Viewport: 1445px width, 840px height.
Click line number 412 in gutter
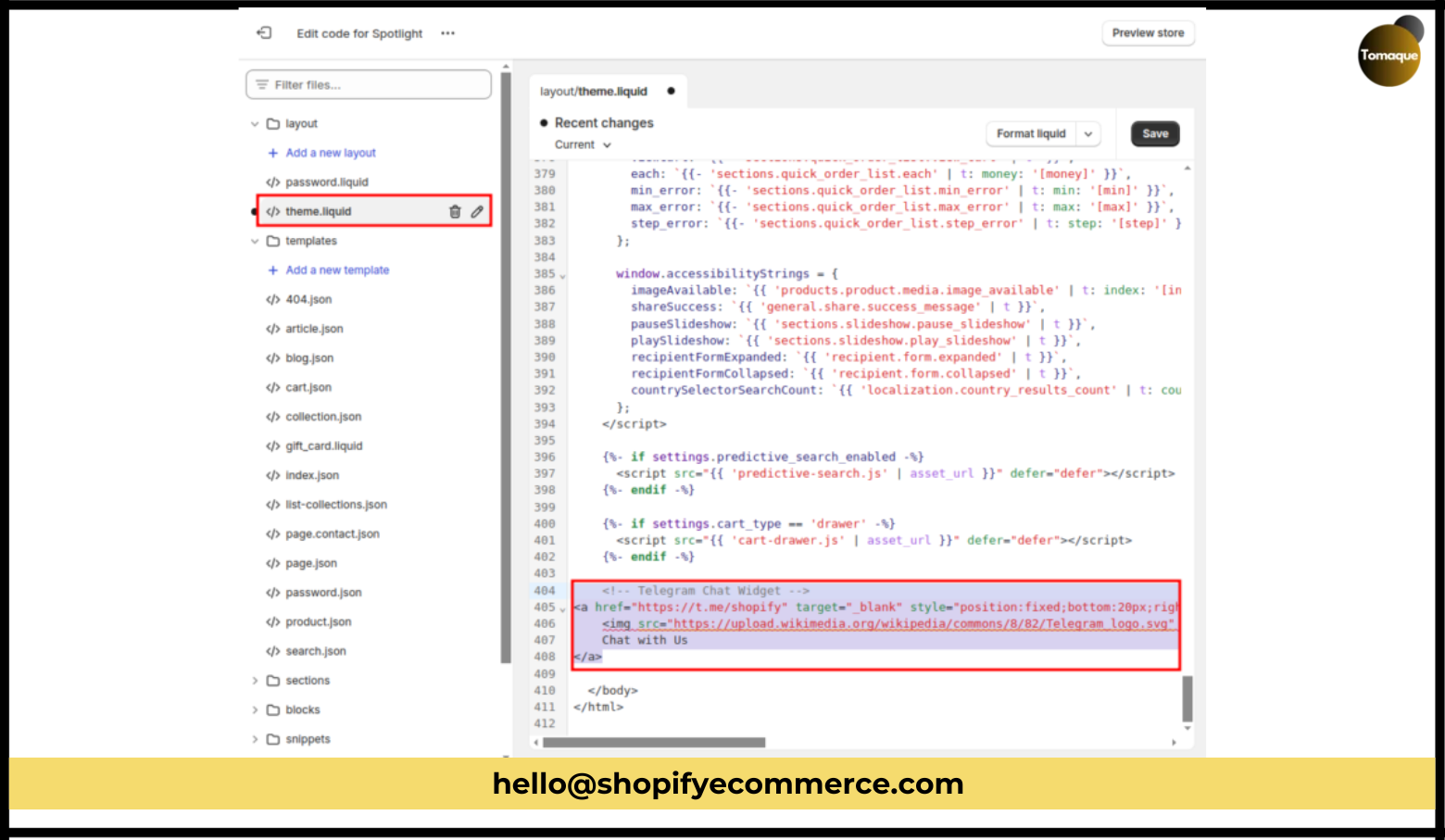[545, 723]
